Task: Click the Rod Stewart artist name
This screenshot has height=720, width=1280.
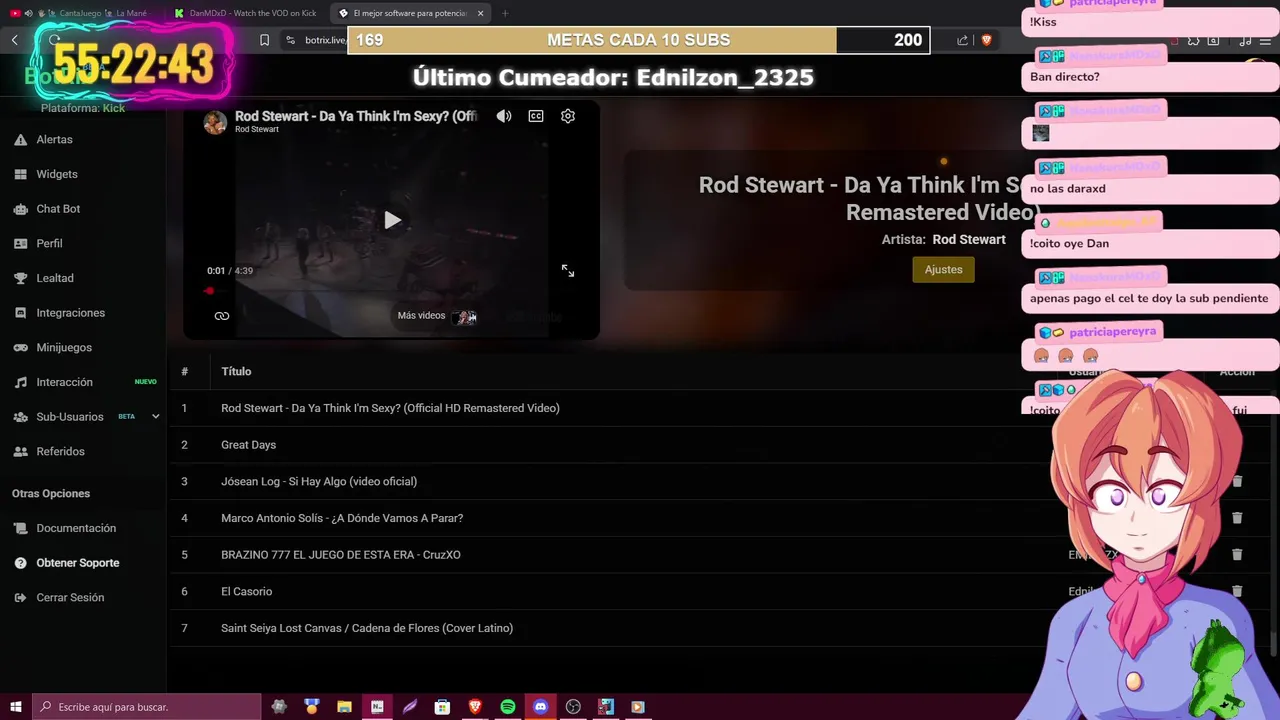Action: [969, 240]
